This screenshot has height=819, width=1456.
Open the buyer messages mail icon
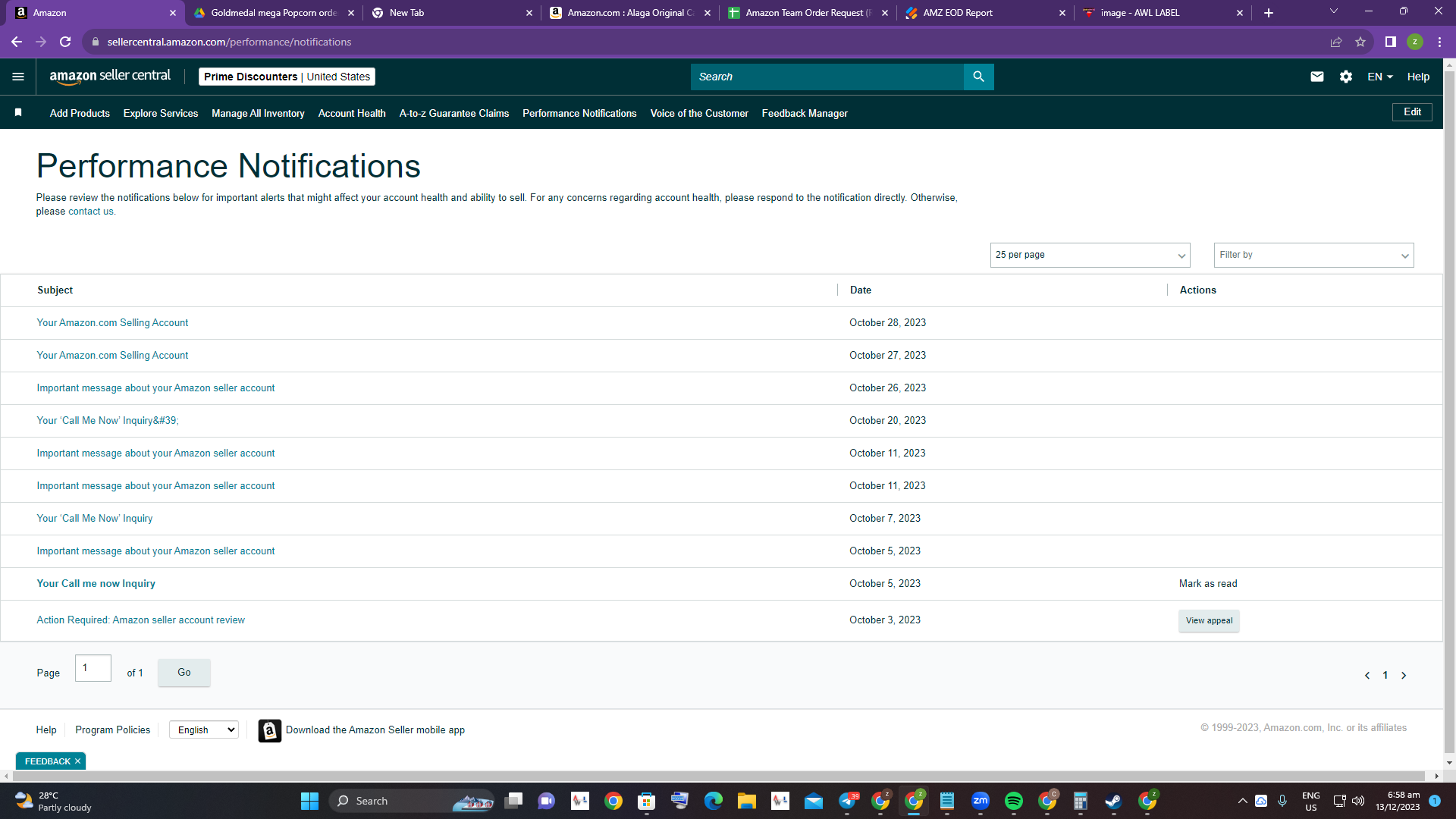(1317, 77)
